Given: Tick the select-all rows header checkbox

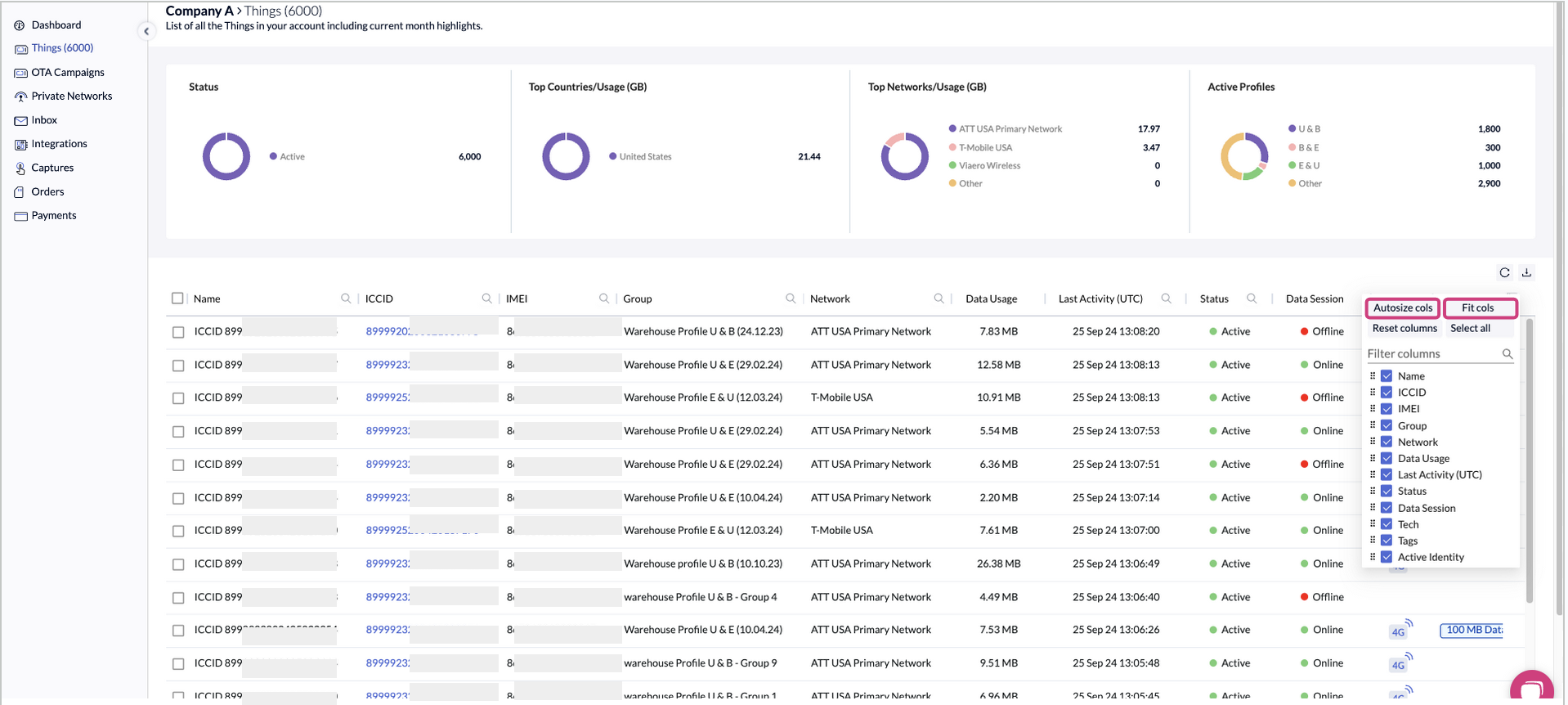Looking at the screenshot, I should [x=177, y=299].
